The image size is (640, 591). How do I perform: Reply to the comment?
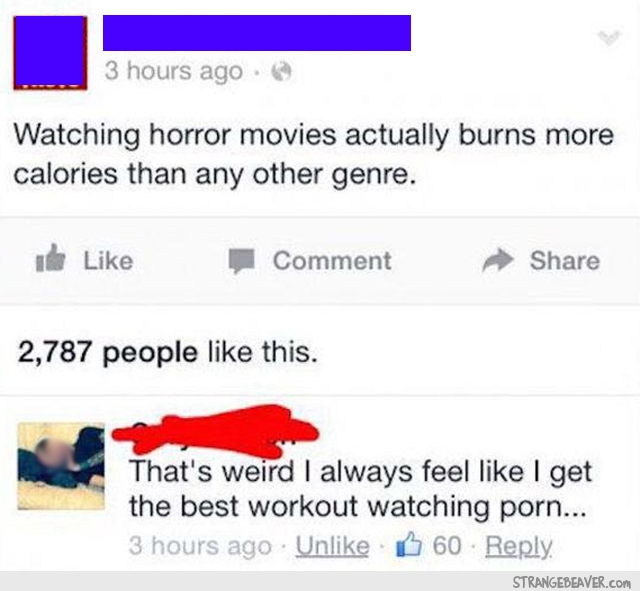tap(518, 546)
